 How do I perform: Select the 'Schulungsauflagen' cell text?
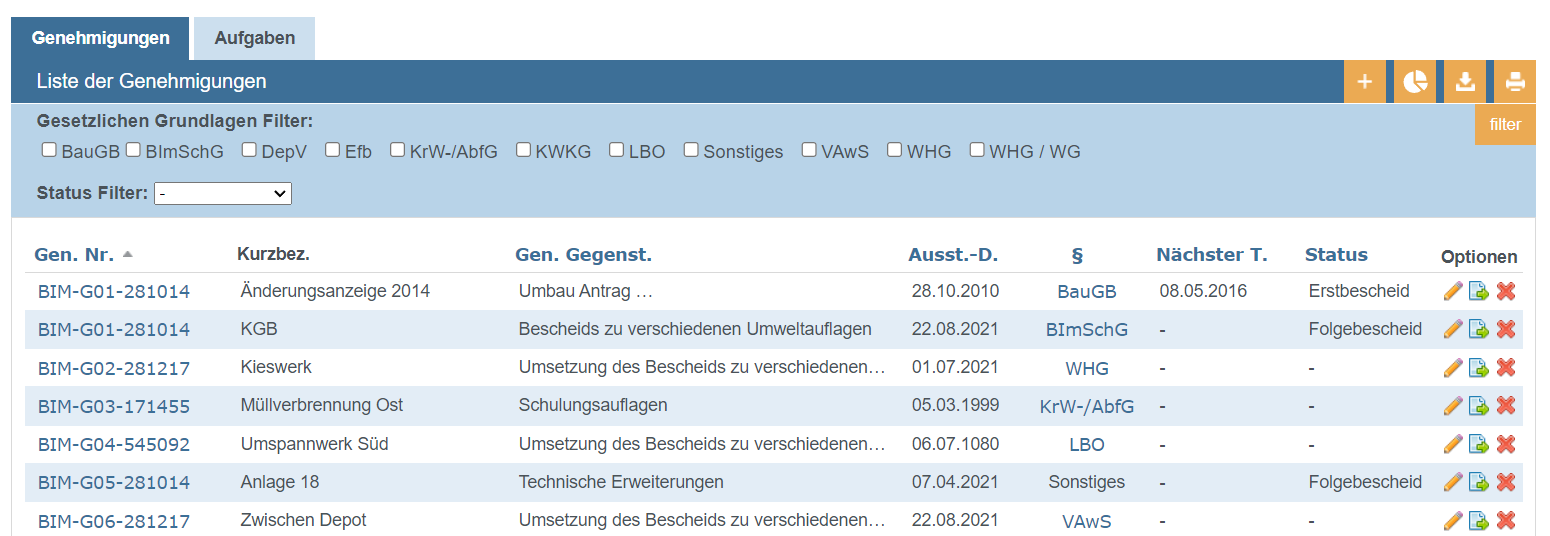tap(593, 405)
